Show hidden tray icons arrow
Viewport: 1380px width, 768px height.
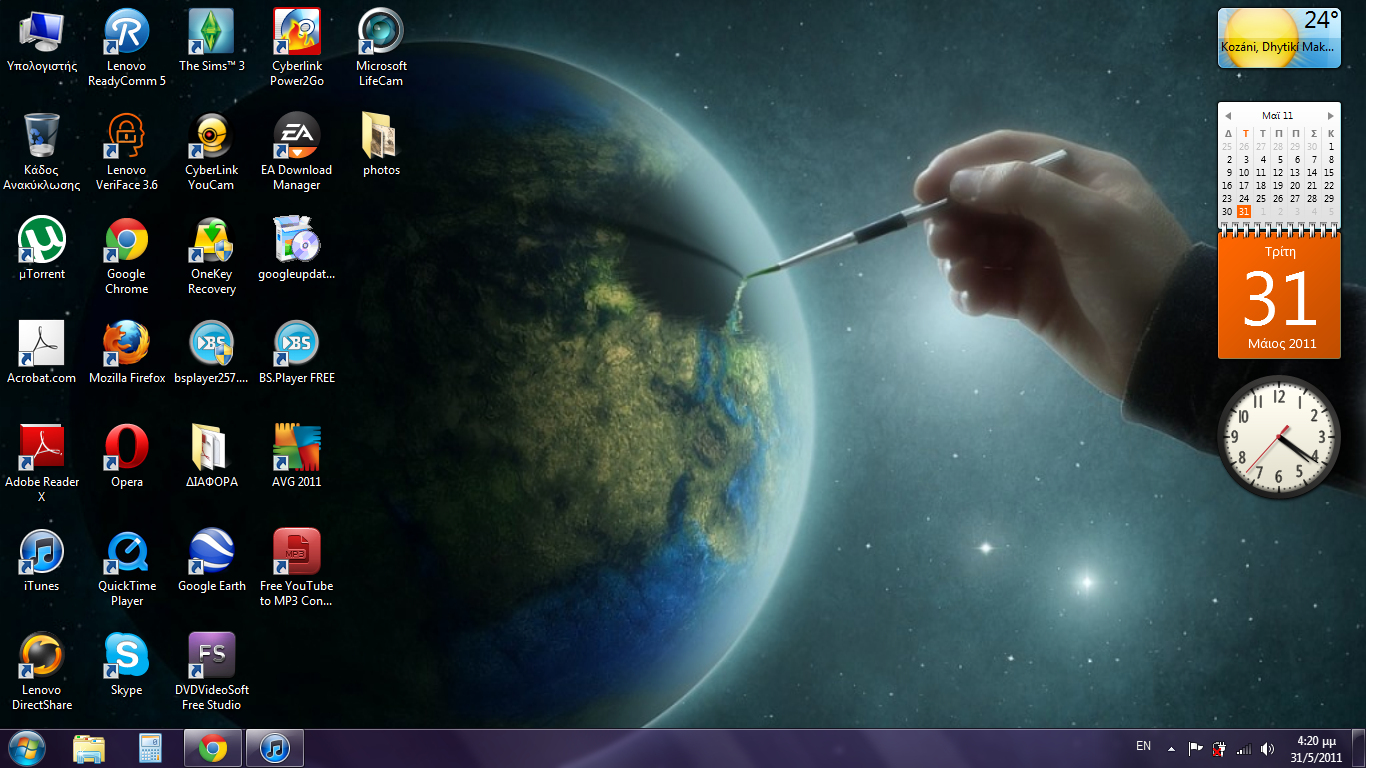1170,748
